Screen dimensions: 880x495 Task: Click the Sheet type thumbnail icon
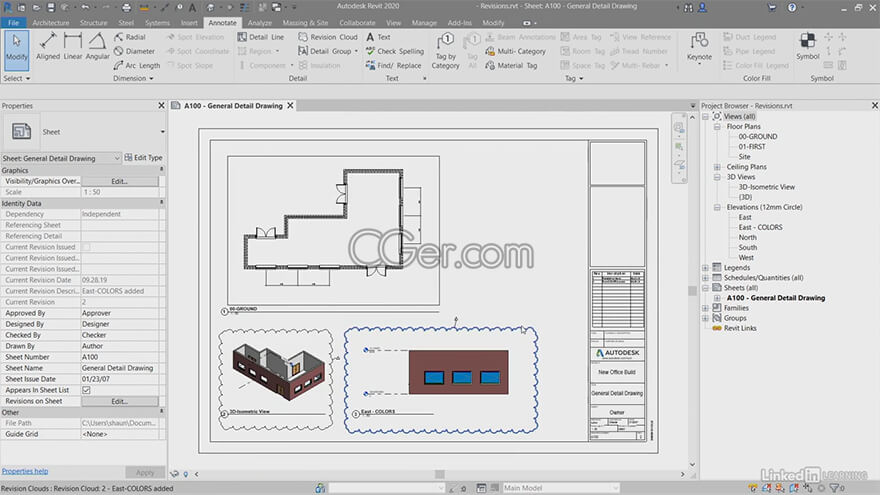tap(21, 131)
